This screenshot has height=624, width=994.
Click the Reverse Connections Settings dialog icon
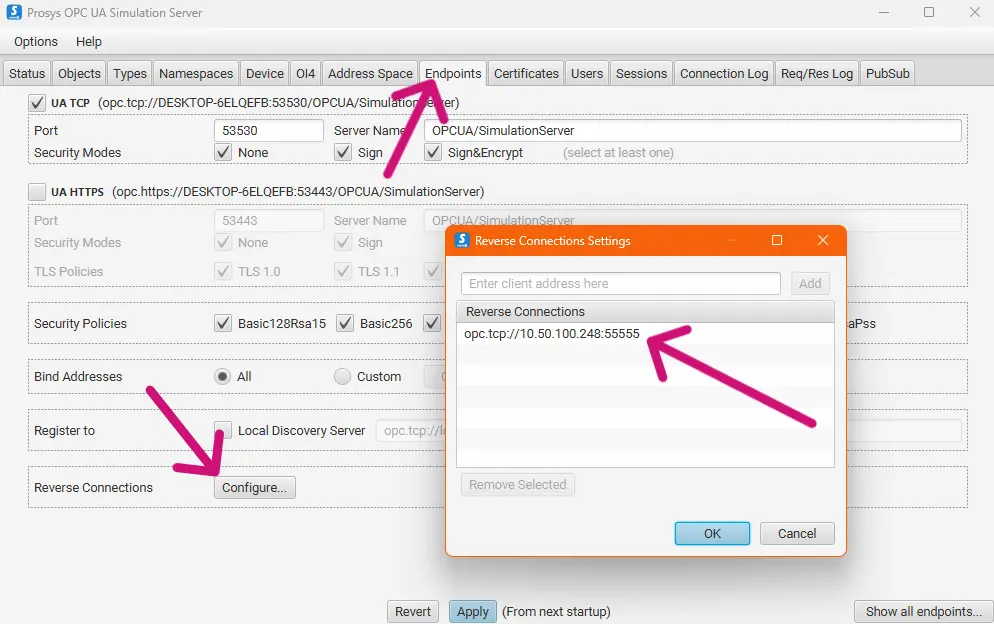[x=462, y=240]
